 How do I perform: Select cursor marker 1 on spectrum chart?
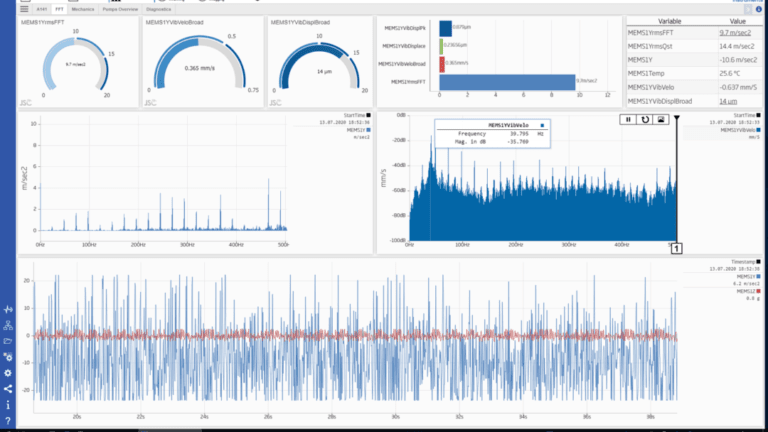click(x=676, y=249)
